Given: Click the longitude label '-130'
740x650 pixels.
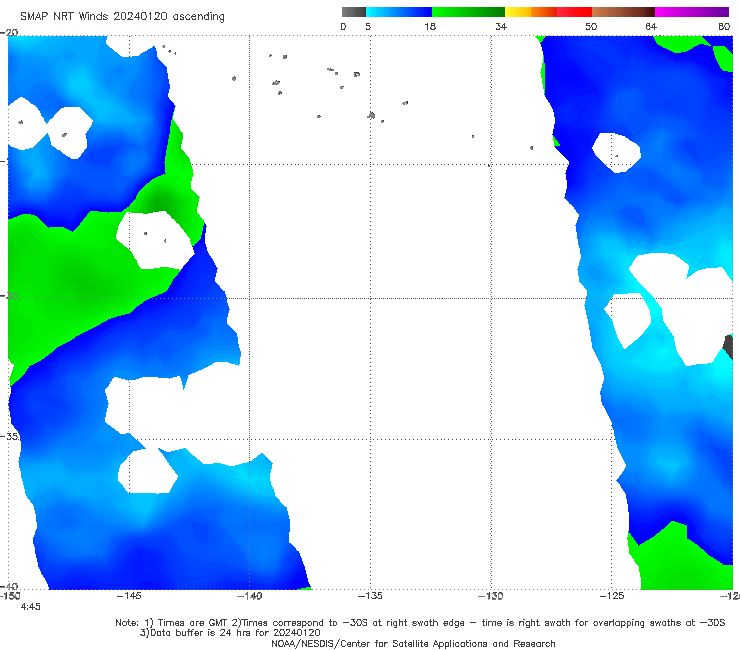Looking at the screenshot, I should [491, 596].
